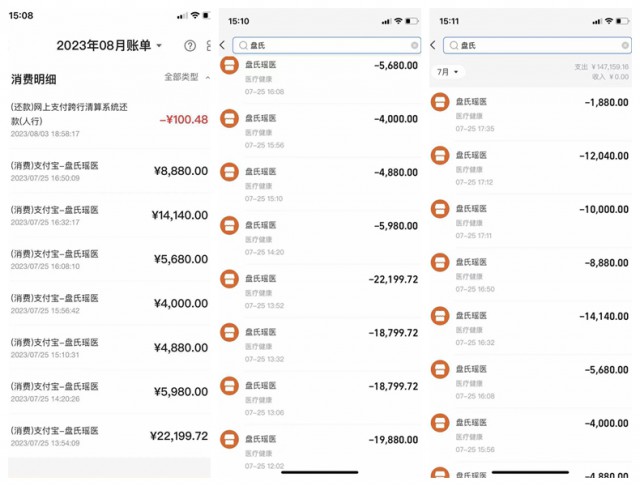Tap merchant icon of the -19,880.00 transaction
The image size is (640, 486).
point(229,439)
